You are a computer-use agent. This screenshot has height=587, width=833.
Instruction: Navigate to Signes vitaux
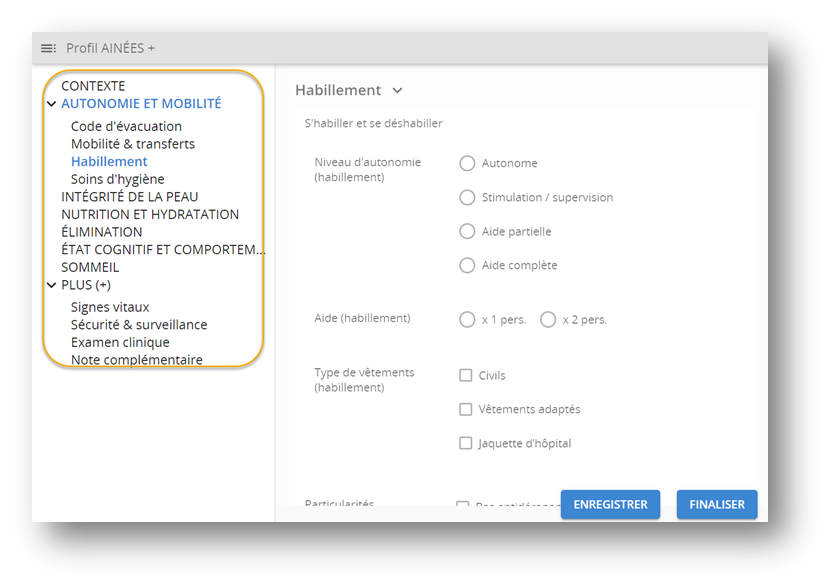point(110,307)
